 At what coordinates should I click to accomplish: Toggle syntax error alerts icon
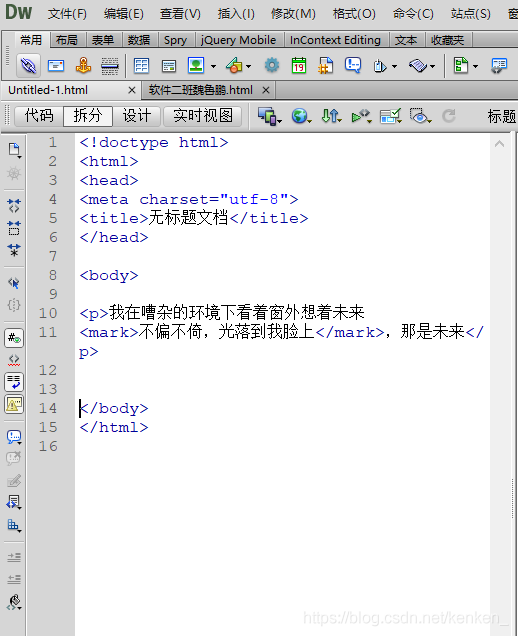pos(14,404)
